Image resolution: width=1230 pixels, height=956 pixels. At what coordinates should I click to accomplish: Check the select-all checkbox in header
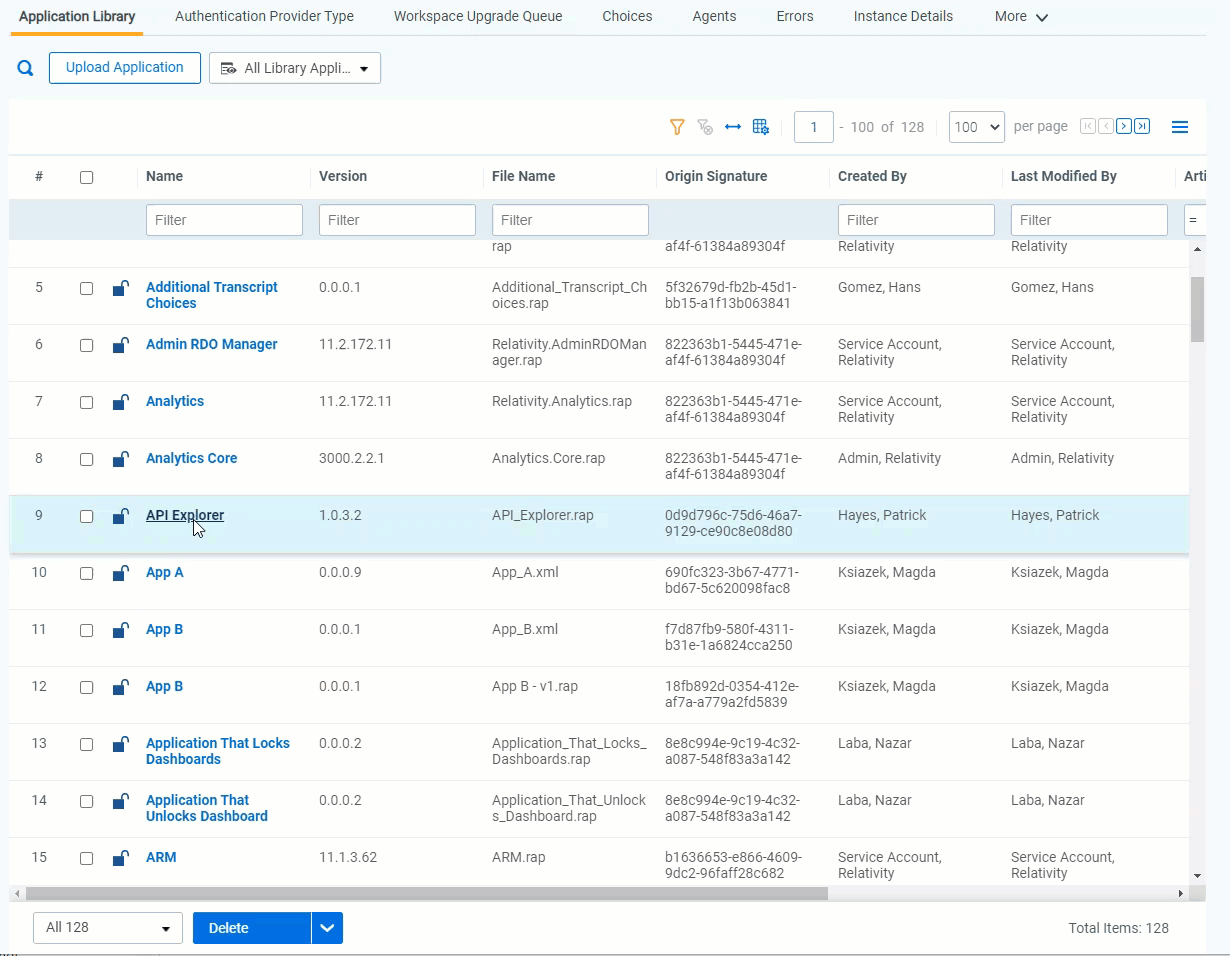coord(86,177)
